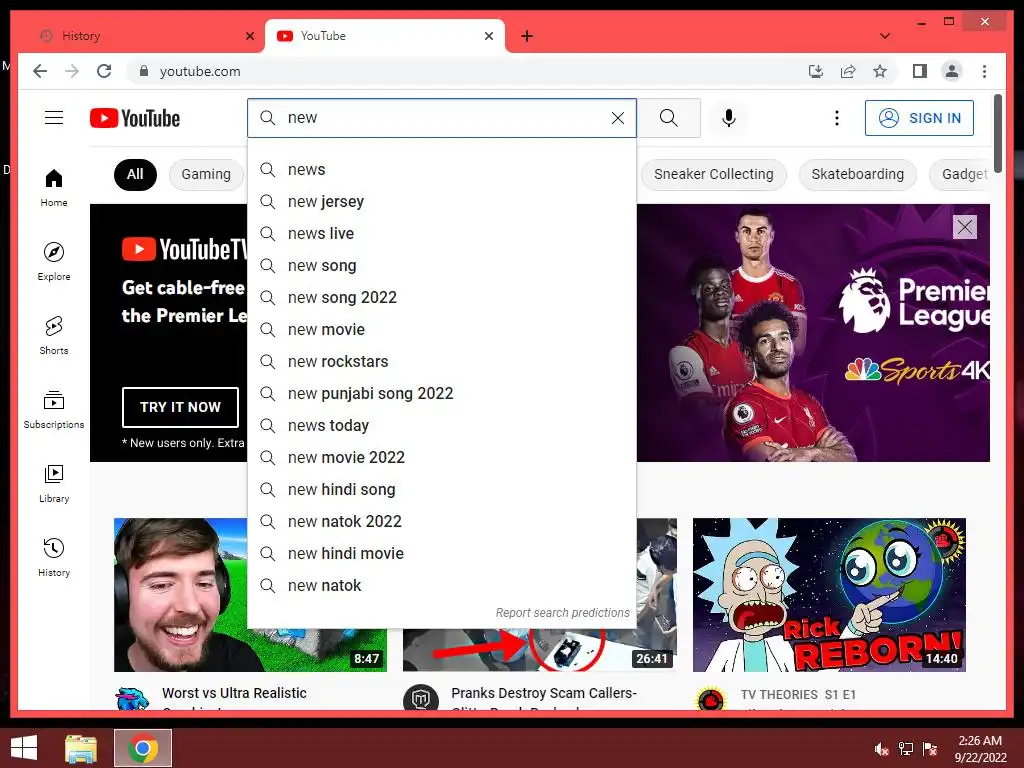
Task: Choose the 'new song' suggestion
Action: [441, 266]
